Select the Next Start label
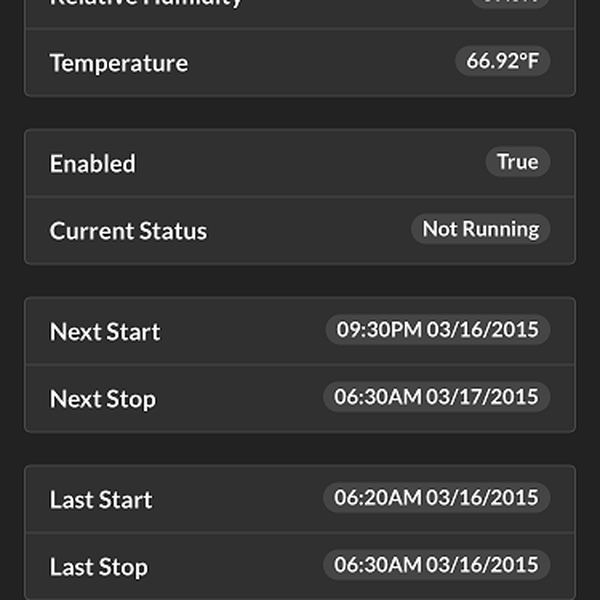The height and width of the screenshot is (600, 600). 105,332
